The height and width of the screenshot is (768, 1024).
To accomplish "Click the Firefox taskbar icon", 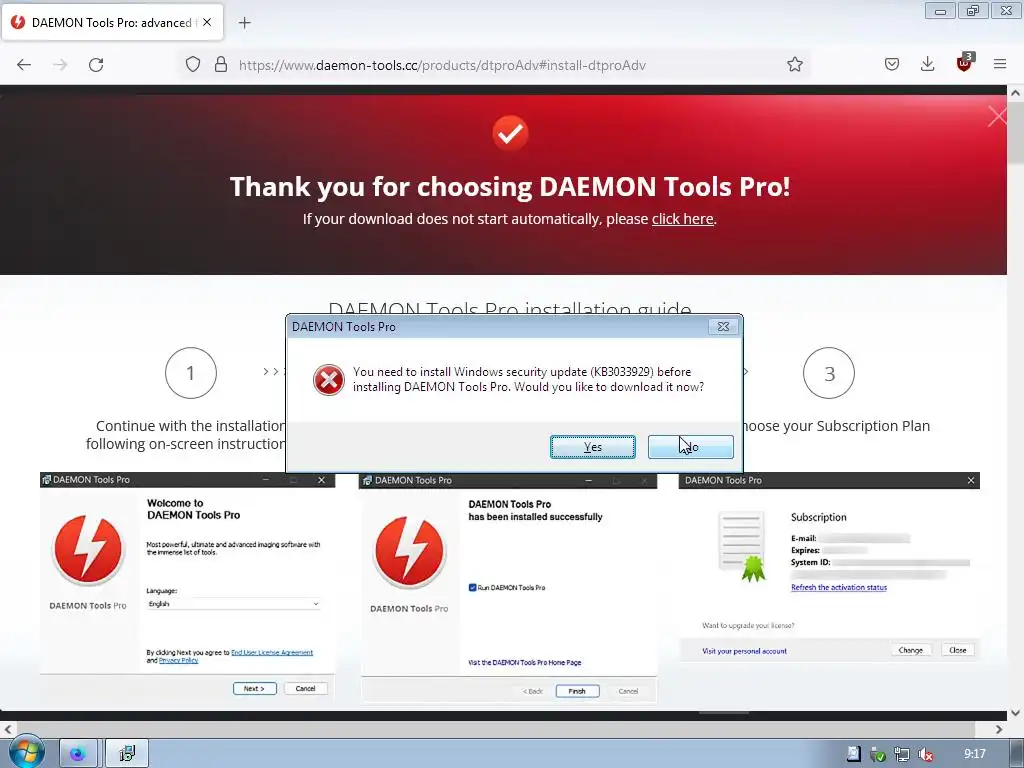I will coord(78,754).
